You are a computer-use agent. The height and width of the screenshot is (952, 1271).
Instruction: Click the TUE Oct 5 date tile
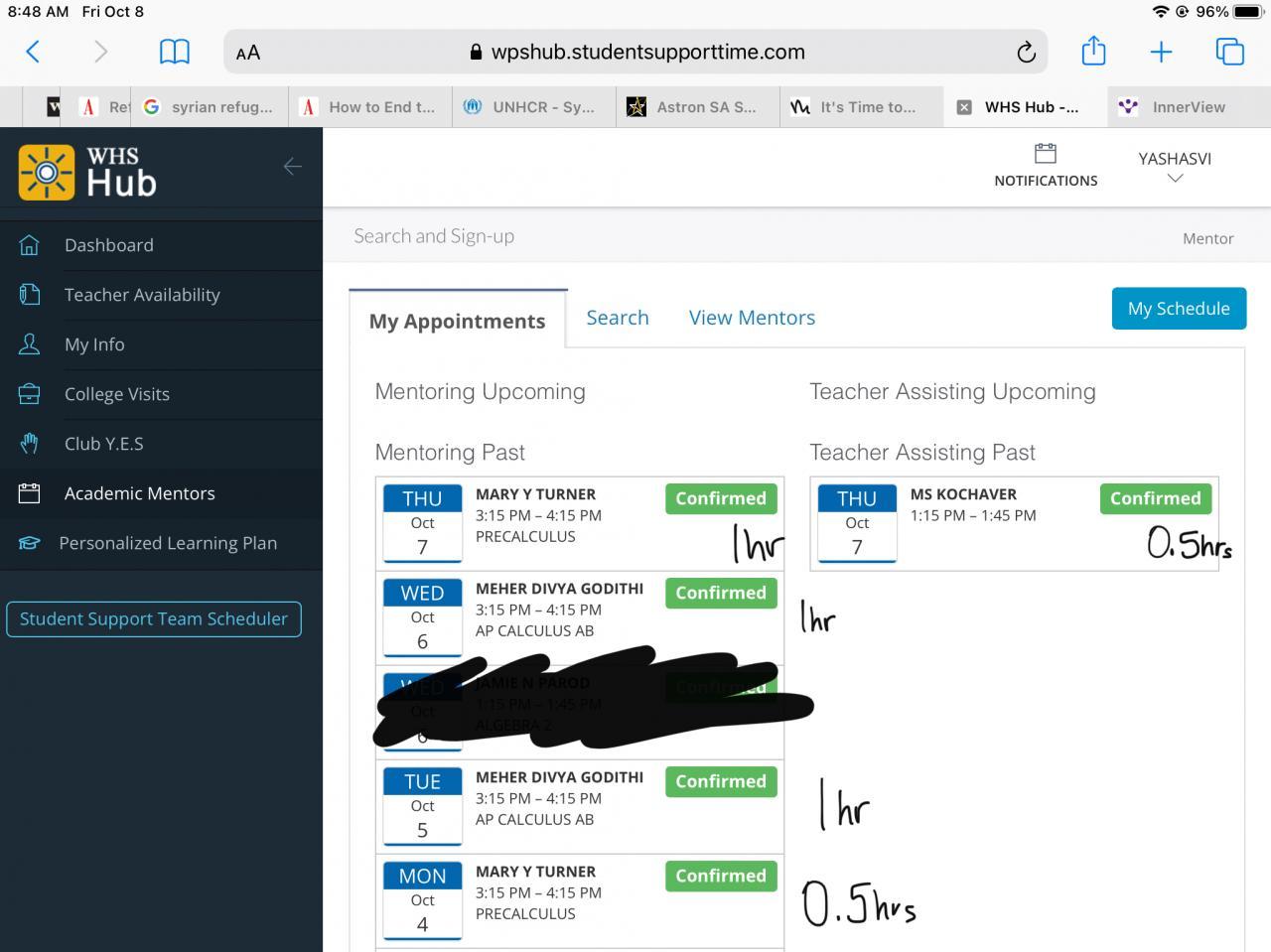[422, 806]
